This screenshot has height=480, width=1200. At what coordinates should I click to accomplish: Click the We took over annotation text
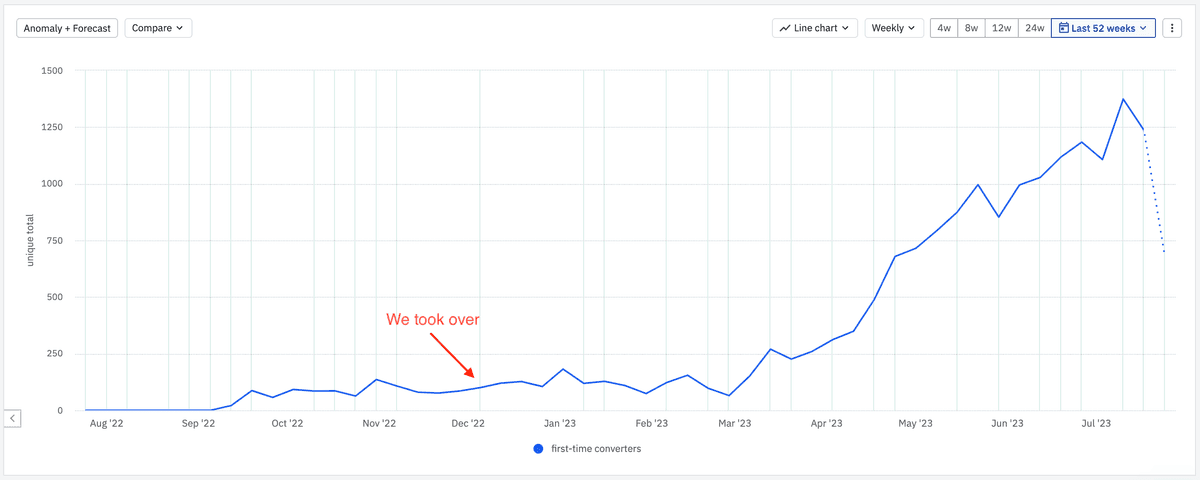[434, 320]
